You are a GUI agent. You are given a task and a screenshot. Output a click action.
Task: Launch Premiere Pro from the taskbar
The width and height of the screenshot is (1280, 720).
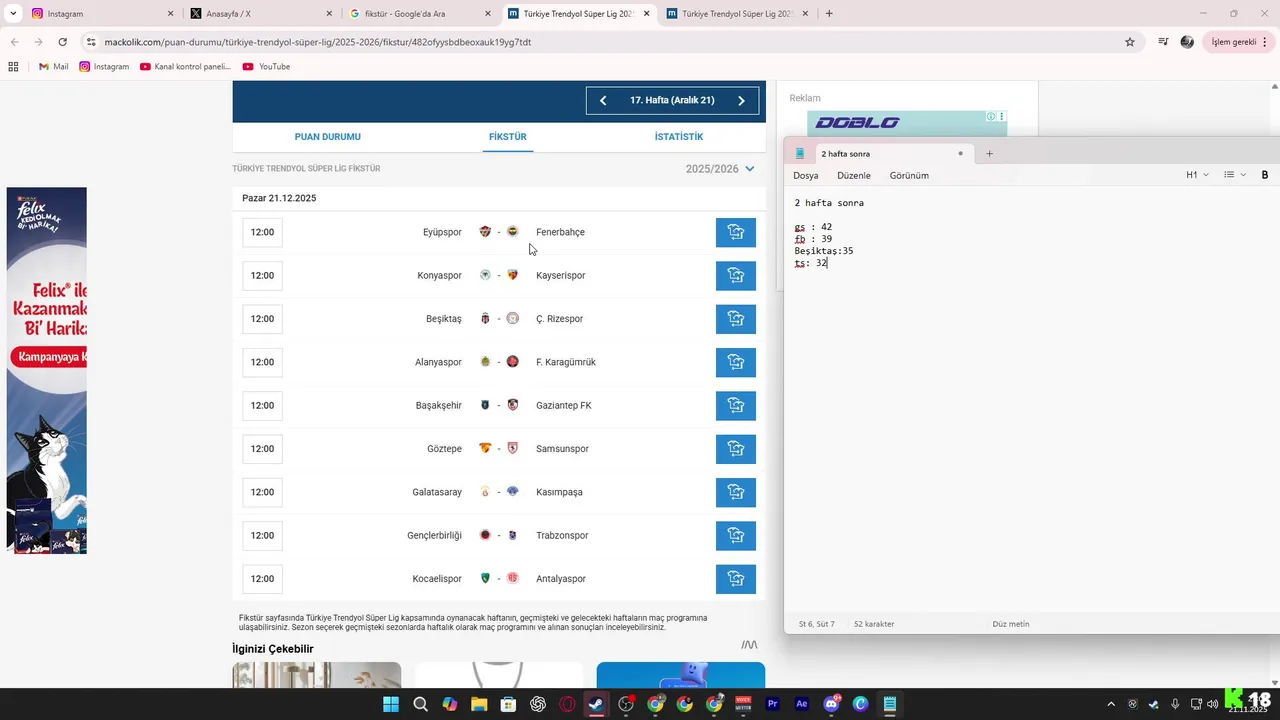(773, 704)
